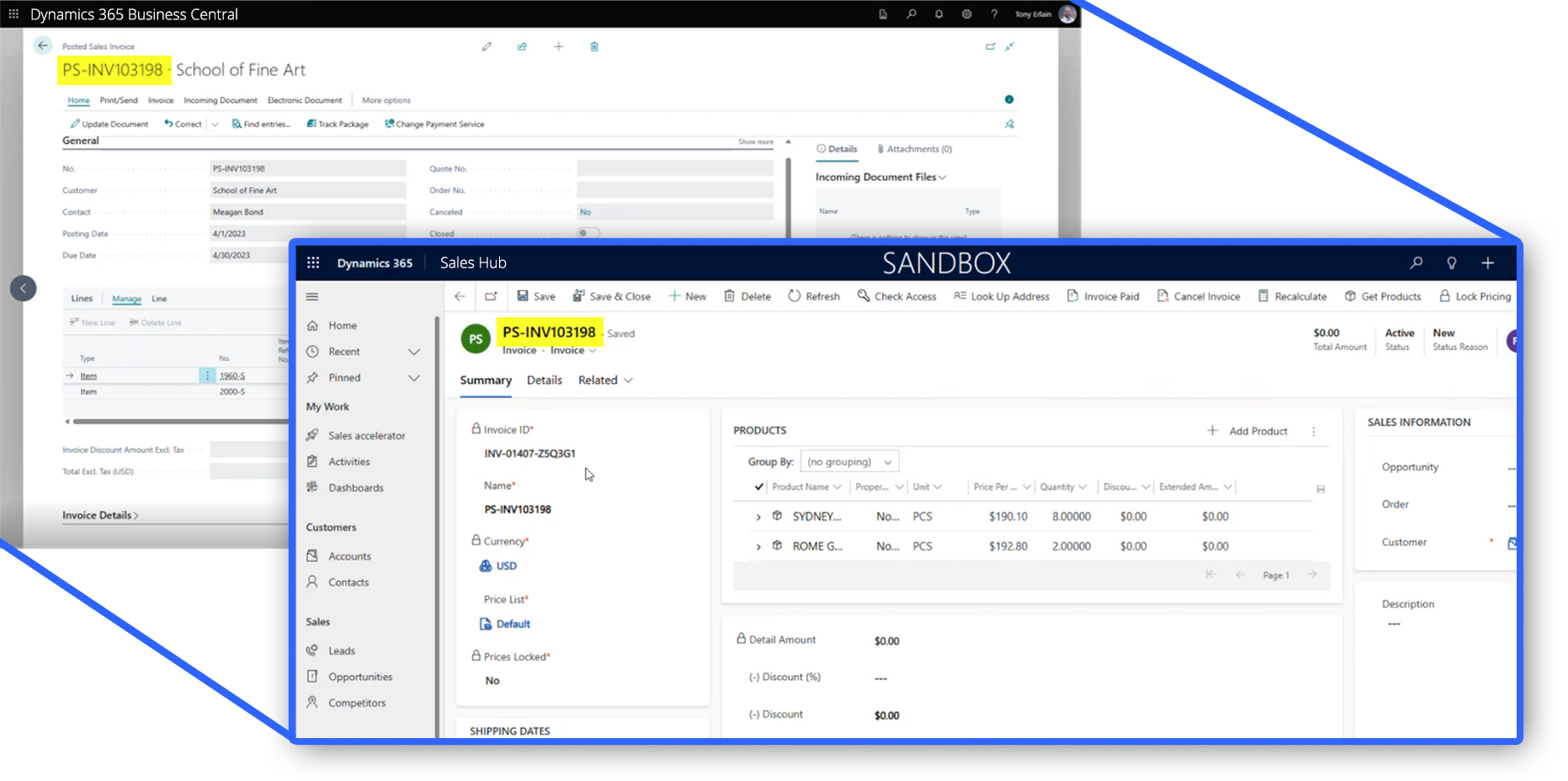Expand Invoice Details section
The height and width of the screenshot is (781, 1568).
(x=100, y=515)
